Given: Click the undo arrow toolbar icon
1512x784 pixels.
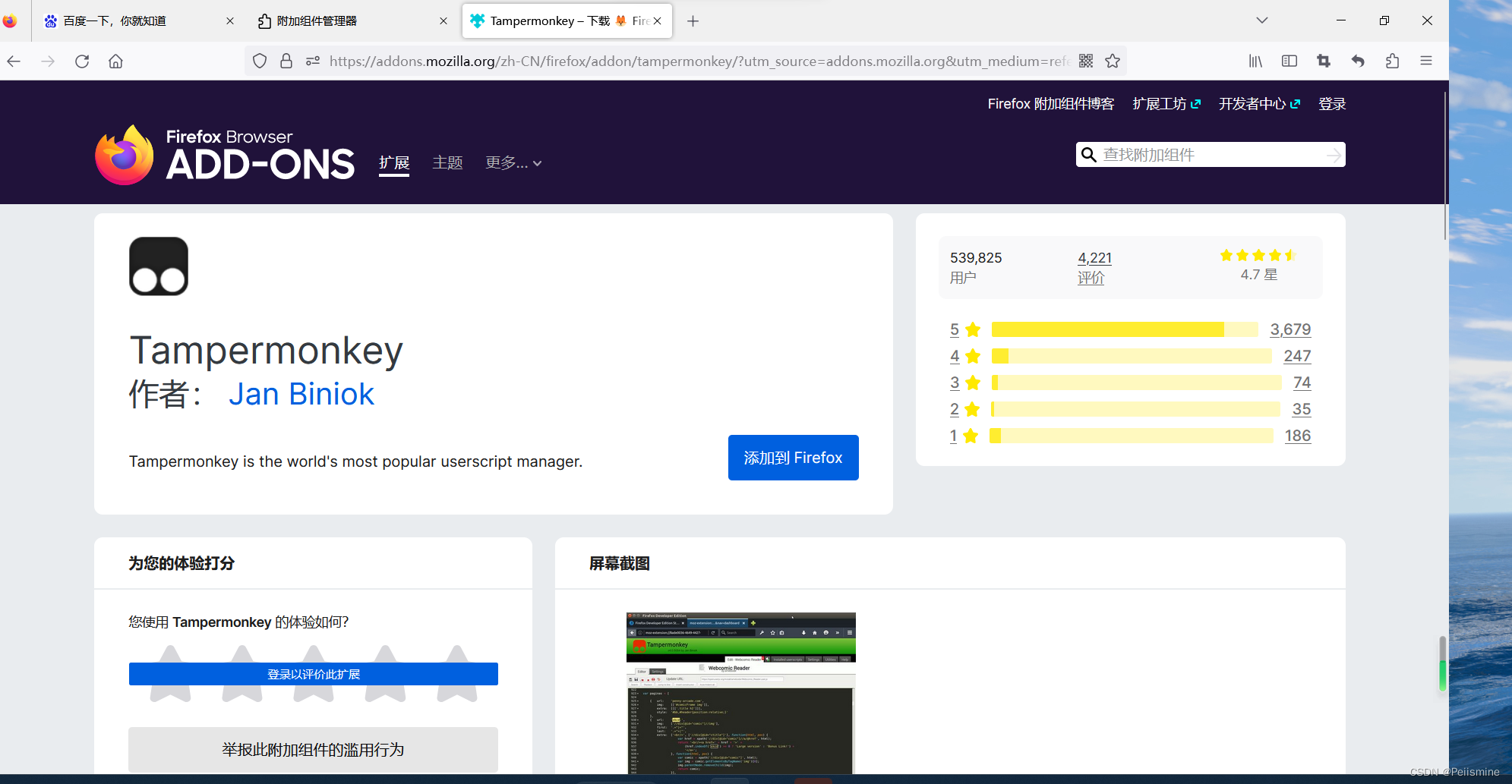Looking at the screenshot, I should pyautogui.click(x=1358, y=61).
